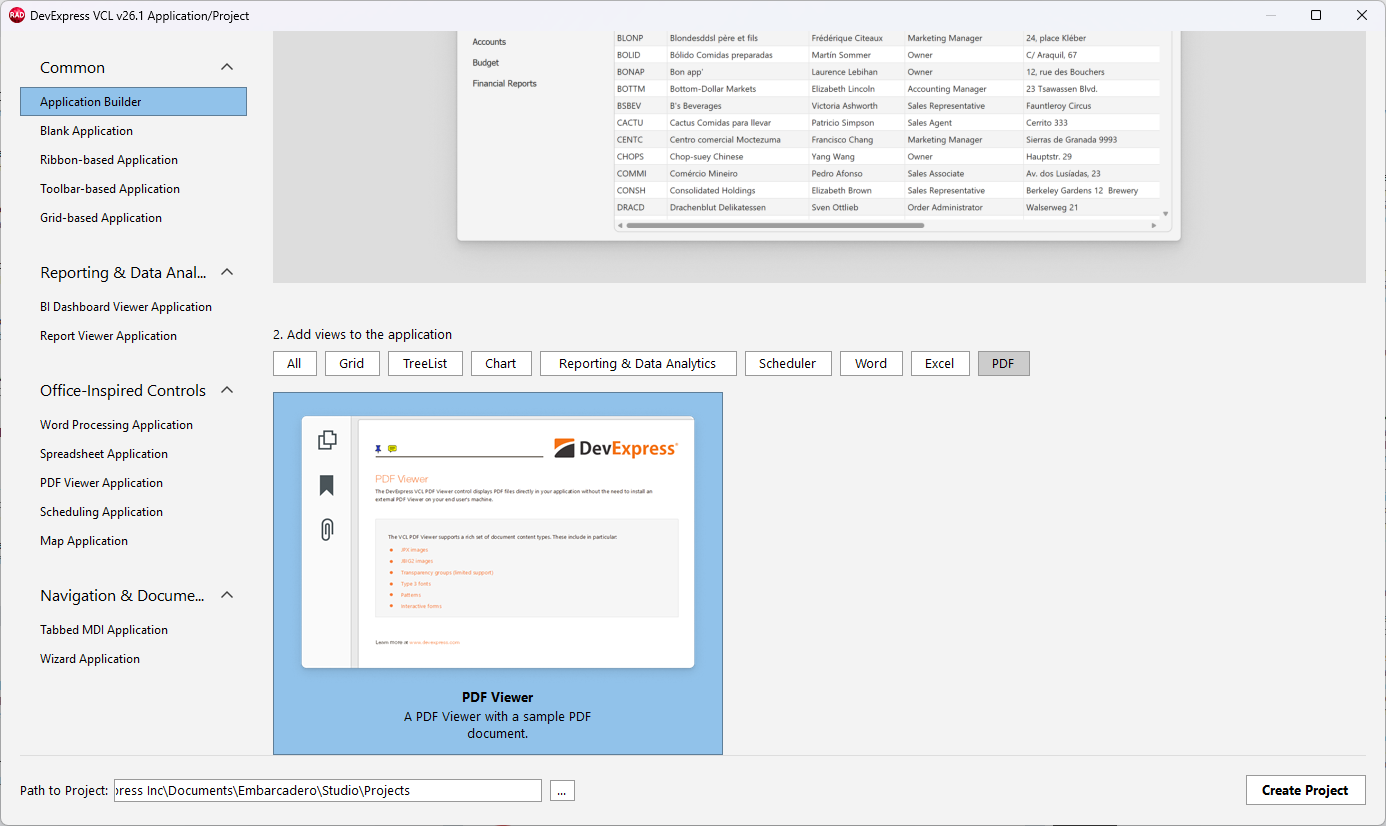
Task: Show All views filter
Action: pyautogui.click(x=294, y=364)
